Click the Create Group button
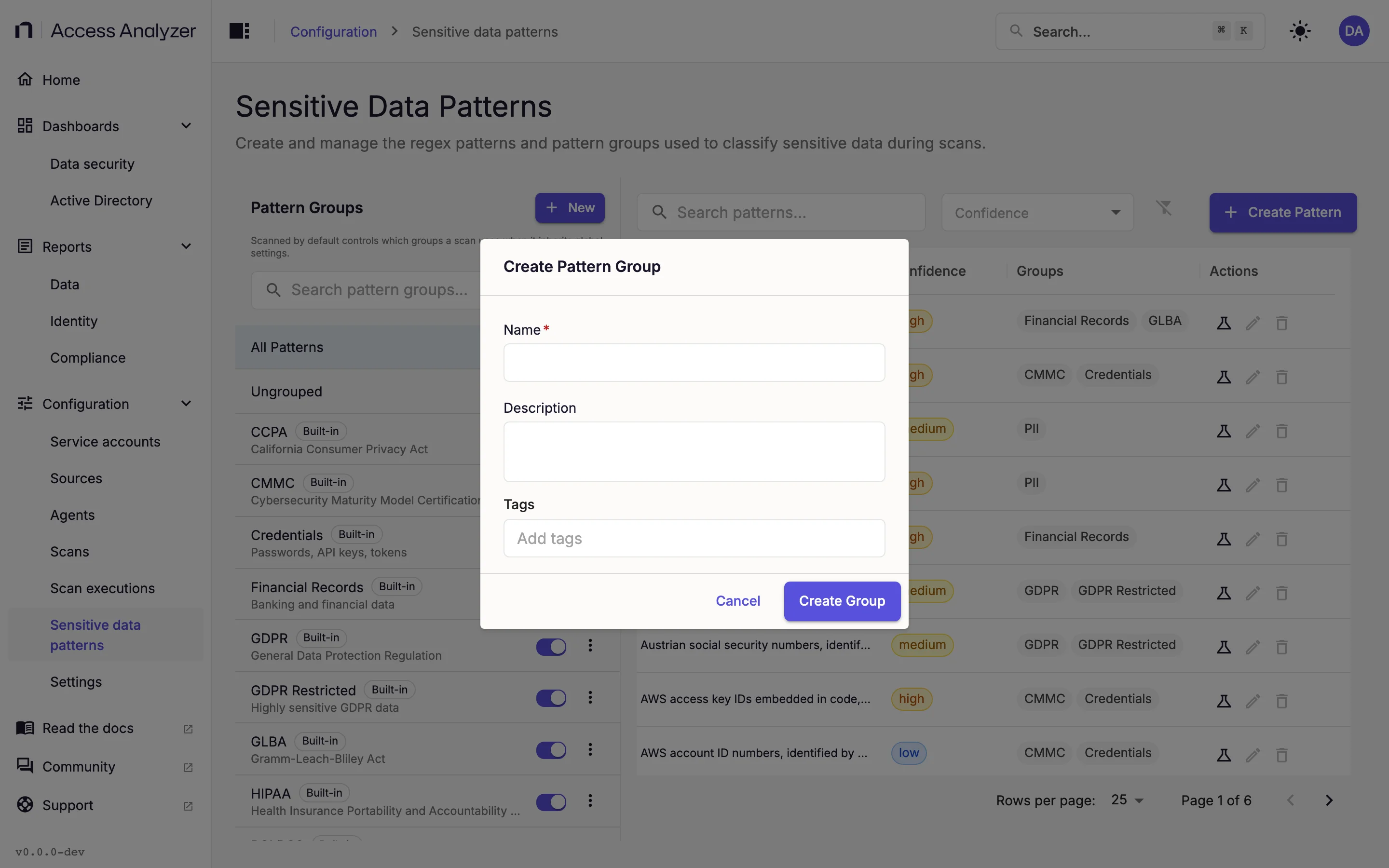The width and height of the screenshot is (1389, 868). coord(842,601)
